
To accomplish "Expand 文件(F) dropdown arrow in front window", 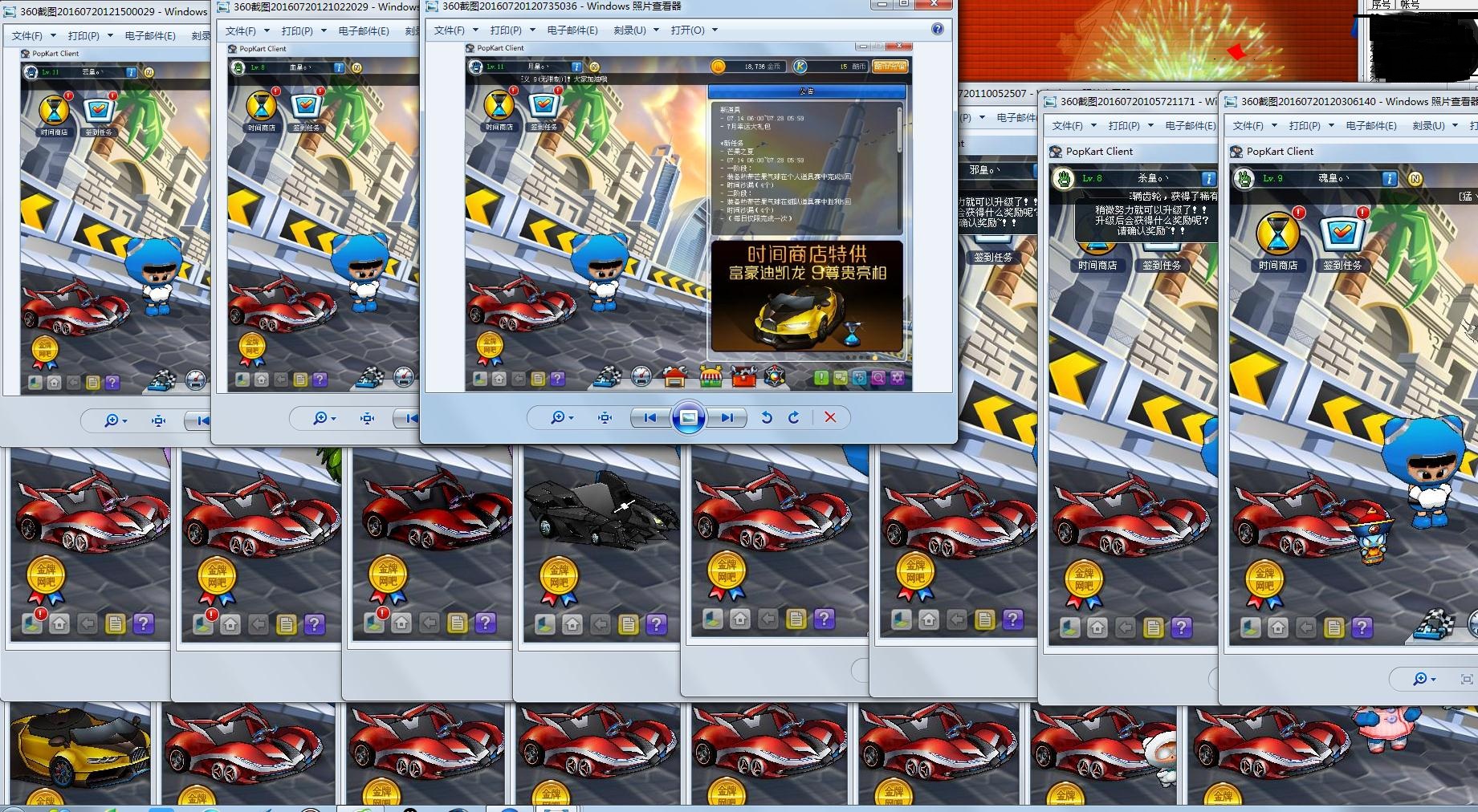I will (x=476, y=30).
